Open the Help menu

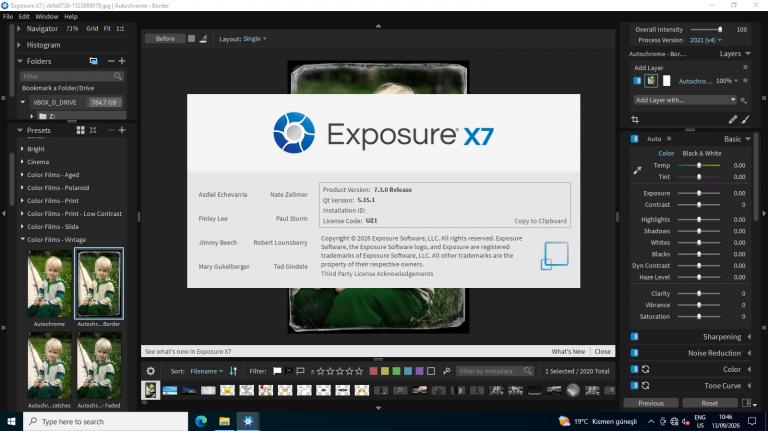[71, 16]
